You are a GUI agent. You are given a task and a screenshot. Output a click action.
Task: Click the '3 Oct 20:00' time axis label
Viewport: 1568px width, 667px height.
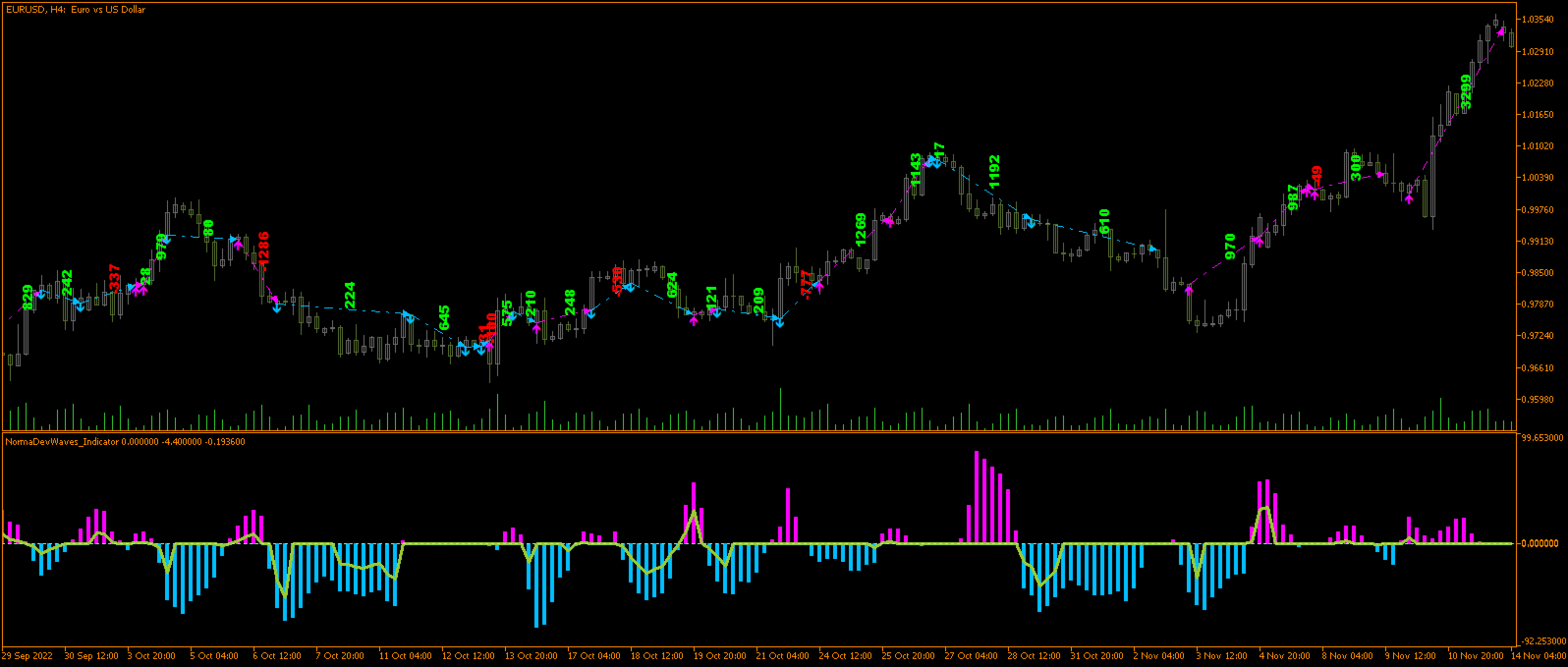click(x=151, y=655)
